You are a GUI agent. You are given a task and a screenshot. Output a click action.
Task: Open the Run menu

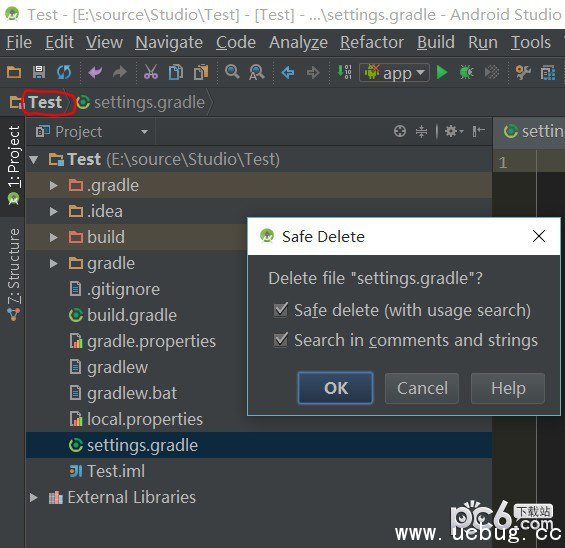(483, 43)
